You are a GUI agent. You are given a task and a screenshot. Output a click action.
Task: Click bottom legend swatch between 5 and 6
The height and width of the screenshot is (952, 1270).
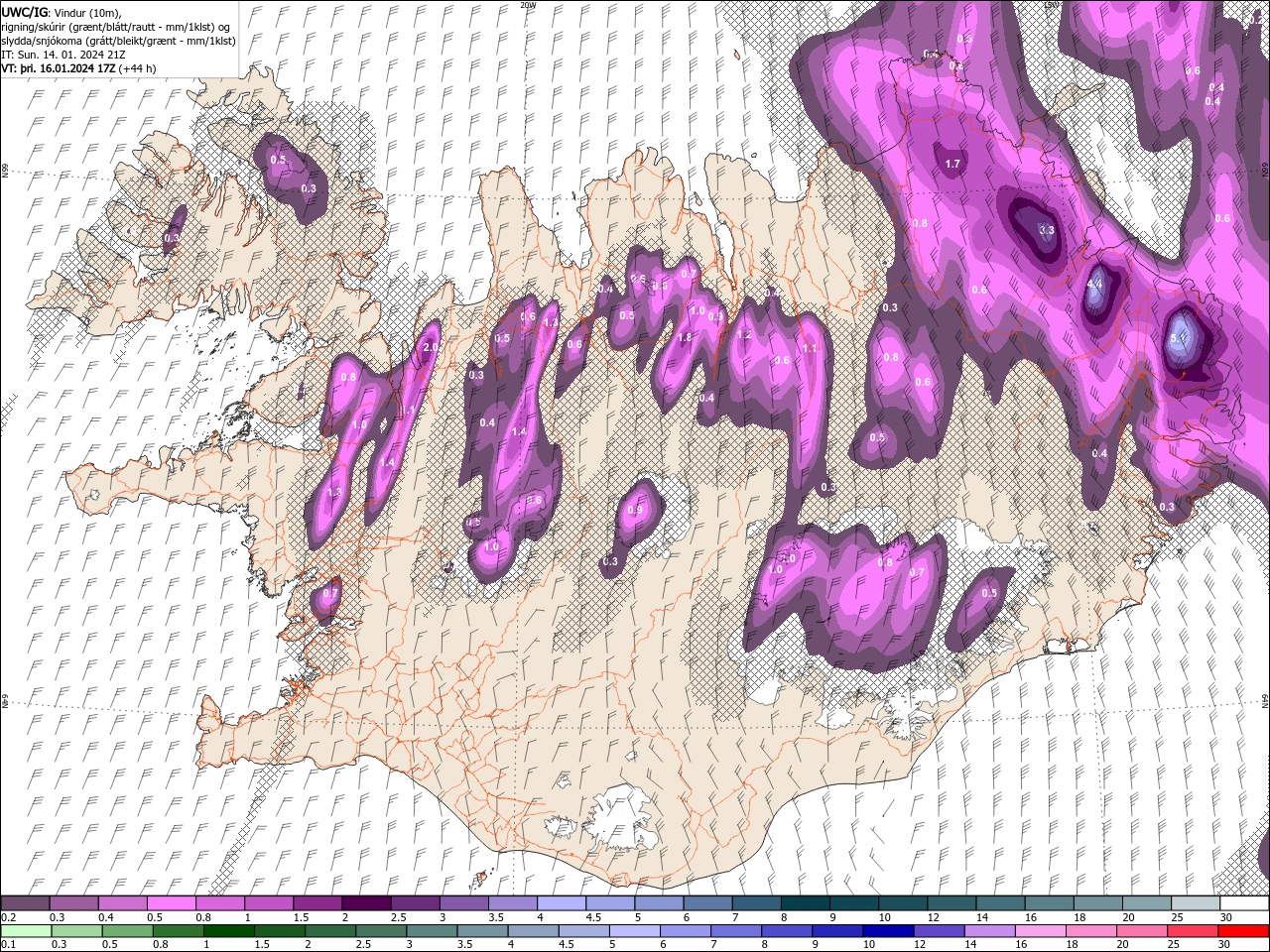click(636, 931)
